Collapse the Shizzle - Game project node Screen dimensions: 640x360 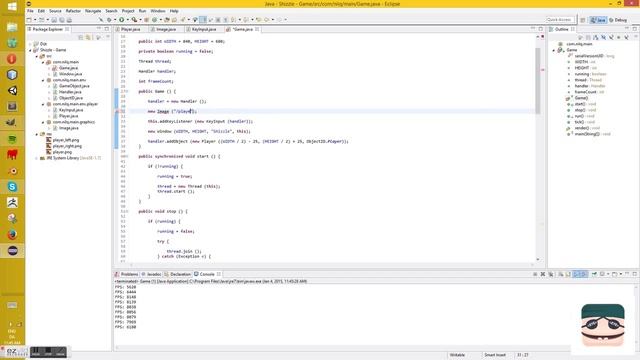tap(30, 50)
